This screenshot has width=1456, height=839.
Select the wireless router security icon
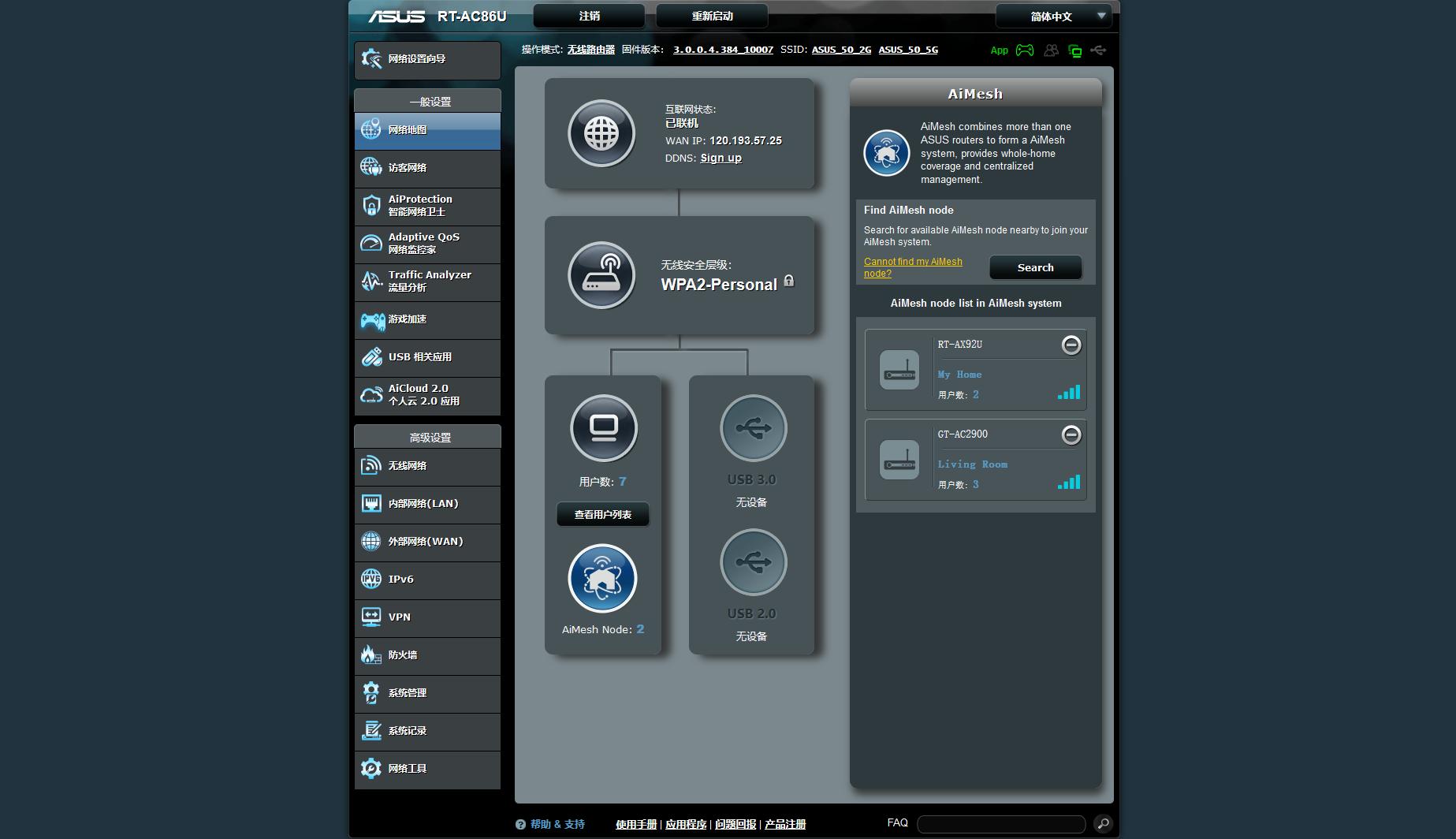pos(601,275)
